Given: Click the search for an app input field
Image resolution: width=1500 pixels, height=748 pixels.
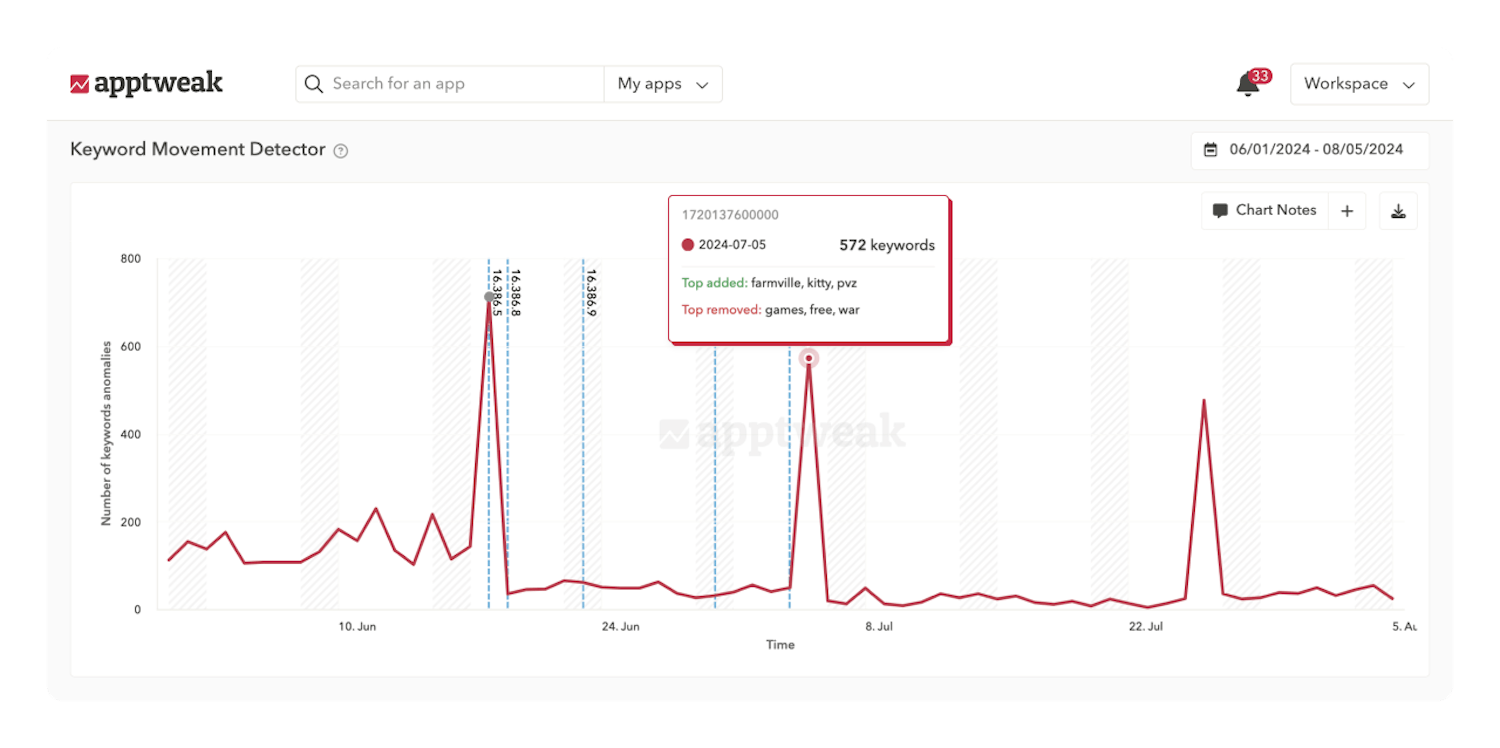Looking at the screenshot, I should [x=450, y=84].
